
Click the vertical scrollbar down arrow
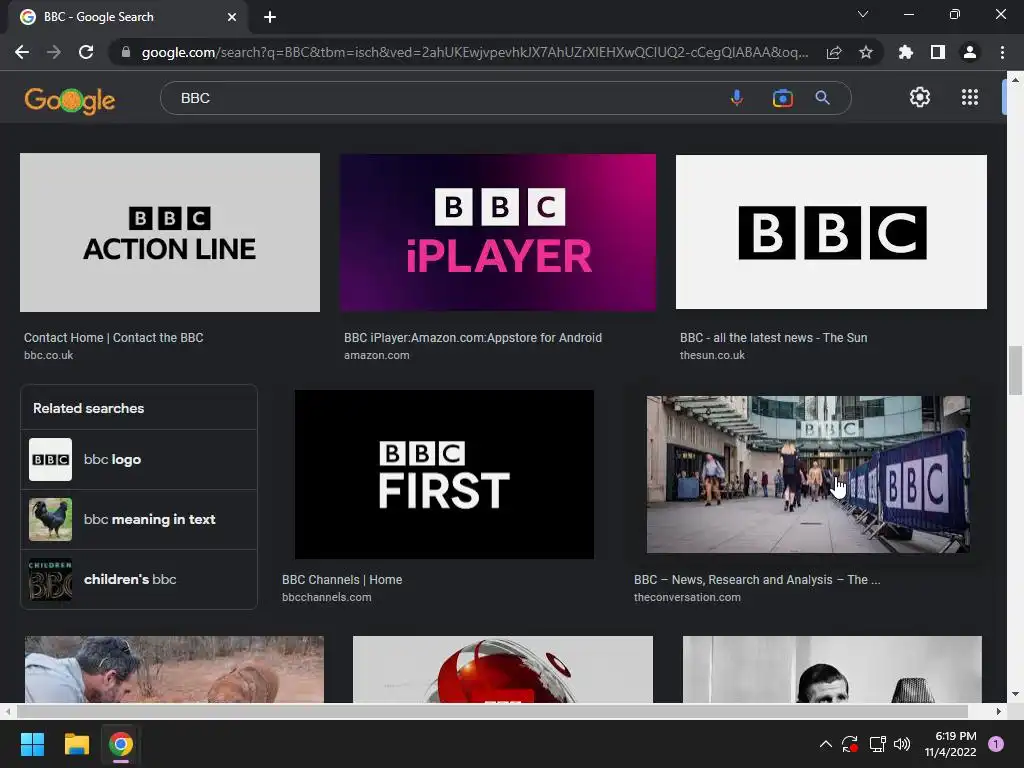click(1015, 694)
